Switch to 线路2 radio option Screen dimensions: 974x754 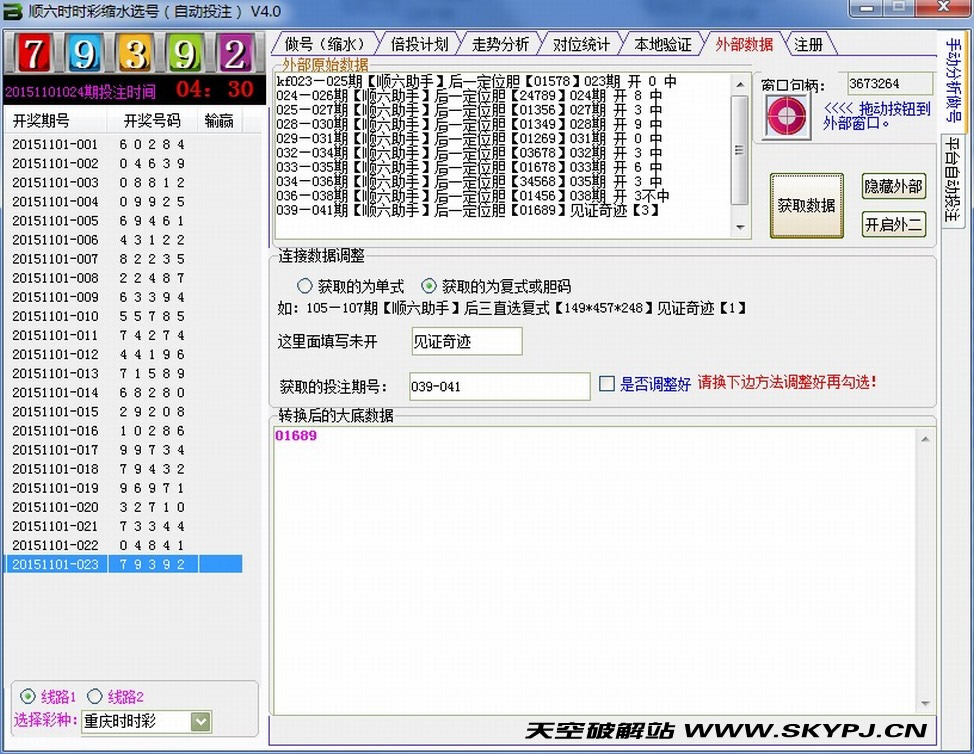tap(95, 696)
